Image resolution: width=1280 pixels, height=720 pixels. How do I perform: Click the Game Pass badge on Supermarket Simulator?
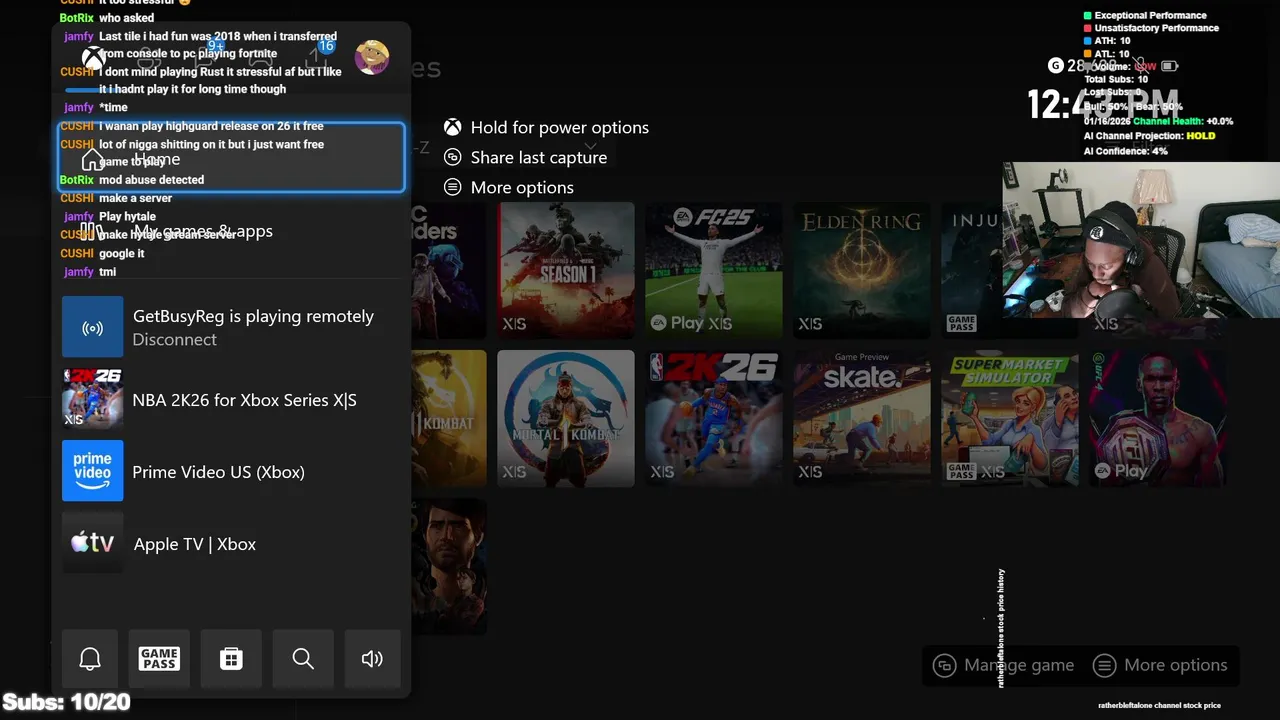click(x=961, y=470)
